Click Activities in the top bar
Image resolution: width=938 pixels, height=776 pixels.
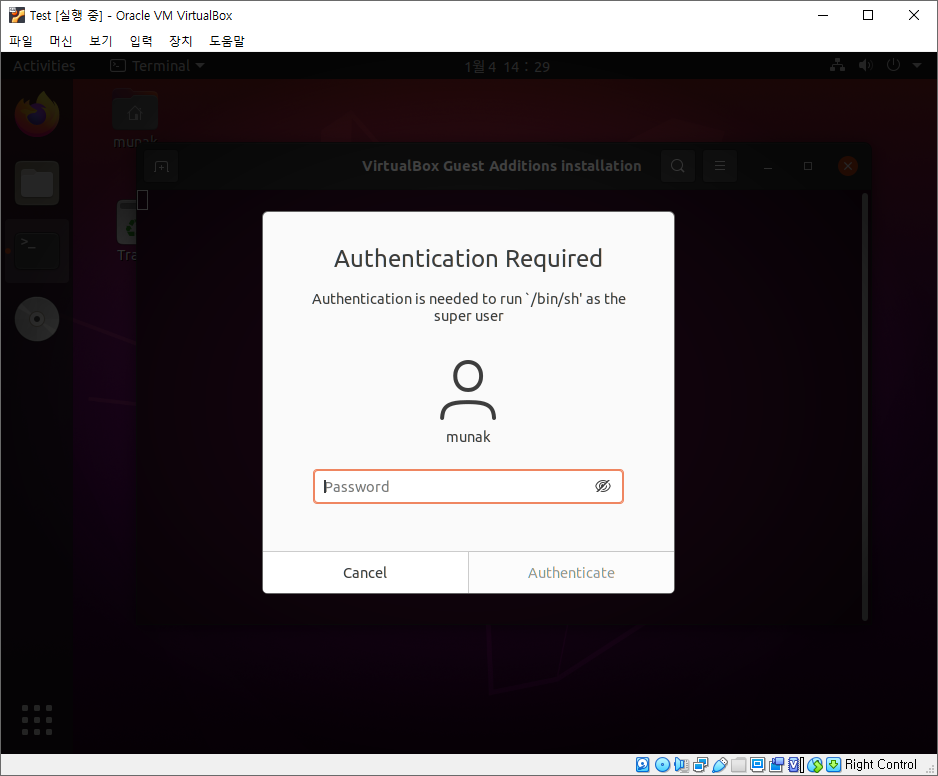tap(44, 66)
